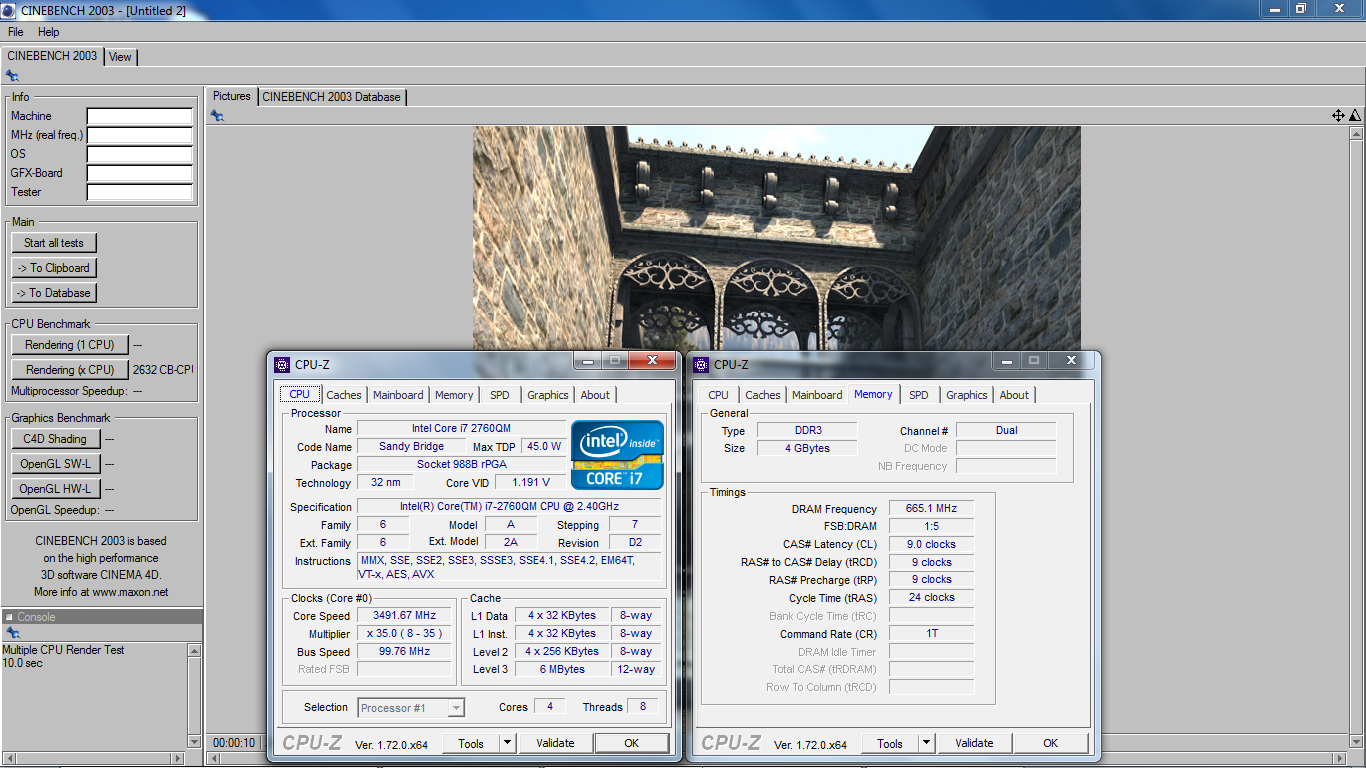The width and height of the screenshot is (1366, 768).
Task: Click the Tester info field
Action: (x=140, y=193)
